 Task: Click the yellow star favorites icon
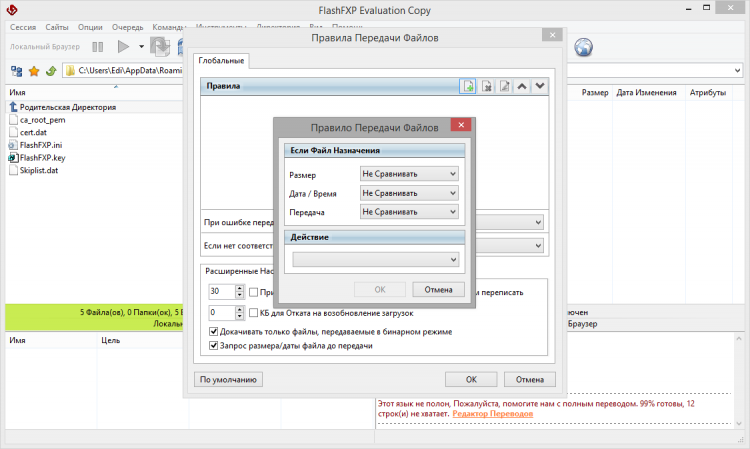coord(34,71)
